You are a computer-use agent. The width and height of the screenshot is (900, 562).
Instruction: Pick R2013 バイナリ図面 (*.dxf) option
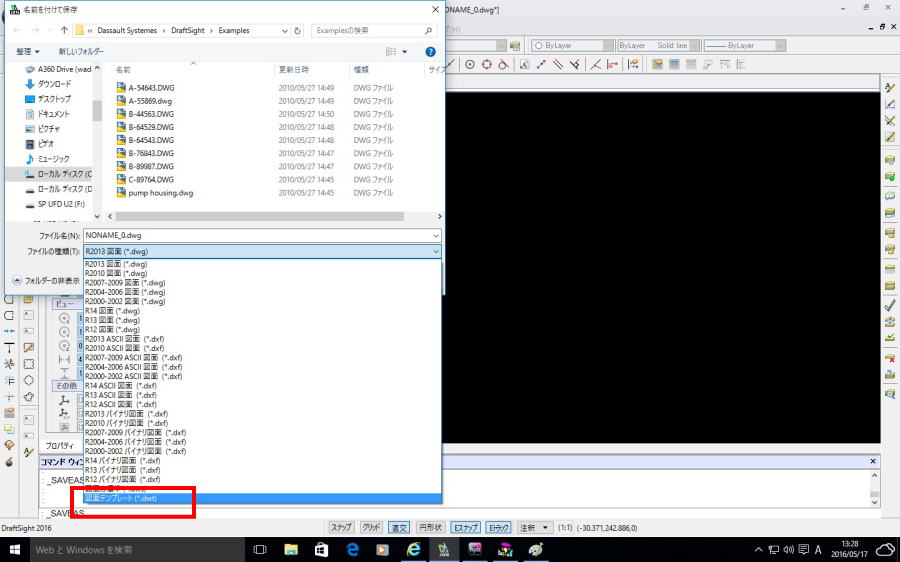click(262, 413)
